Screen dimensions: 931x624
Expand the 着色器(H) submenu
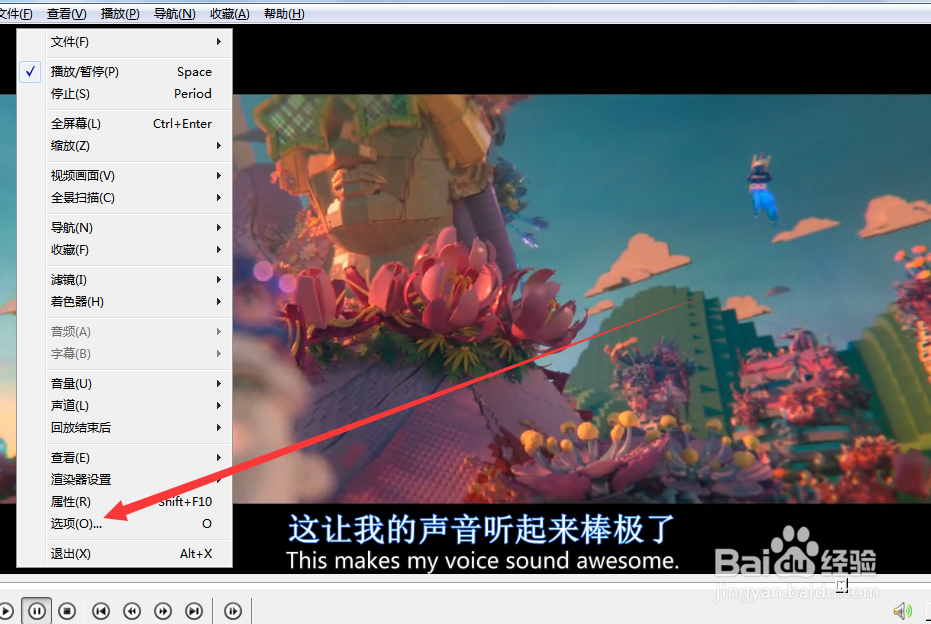125,302
